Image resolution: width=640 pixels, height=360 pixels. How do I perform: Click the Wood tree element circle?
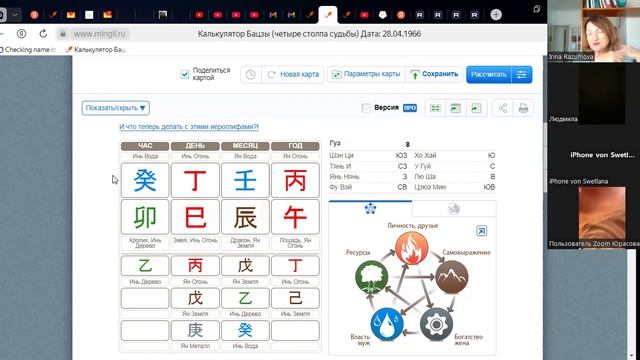[x=371, y=277]
